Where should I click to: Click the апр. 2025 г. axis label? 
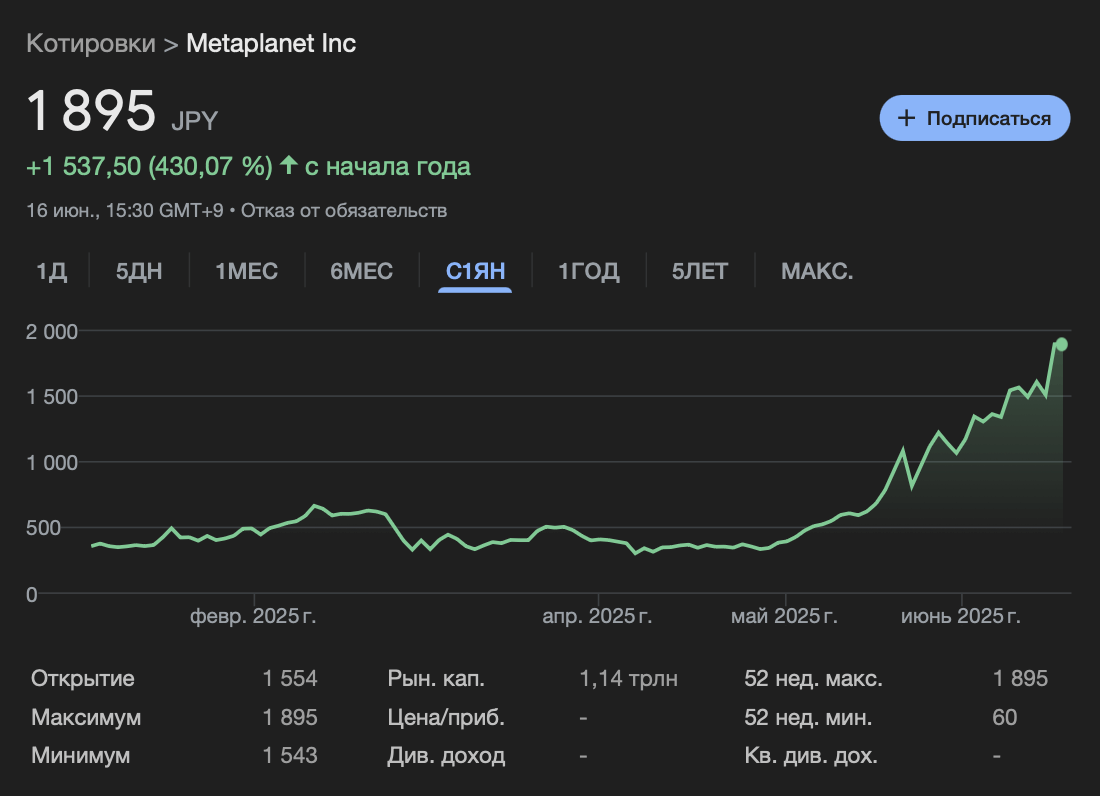point(597,616)
